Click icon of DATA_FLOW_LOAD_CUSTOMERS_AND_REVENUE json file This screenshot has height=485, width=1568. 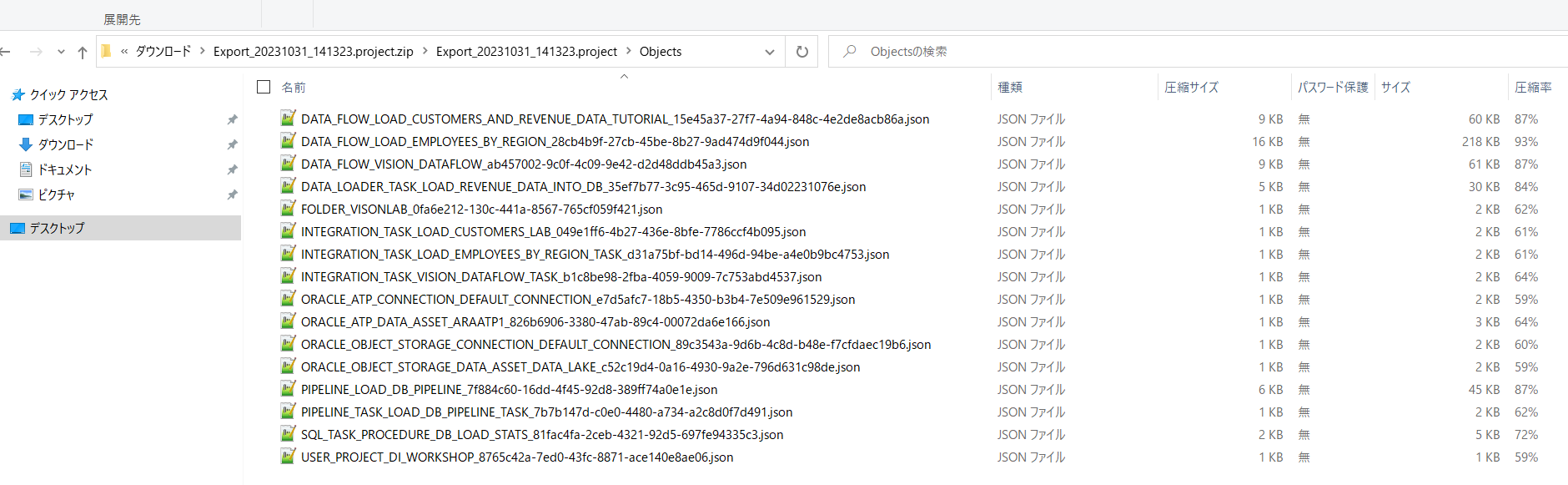(x=288, y=118)
